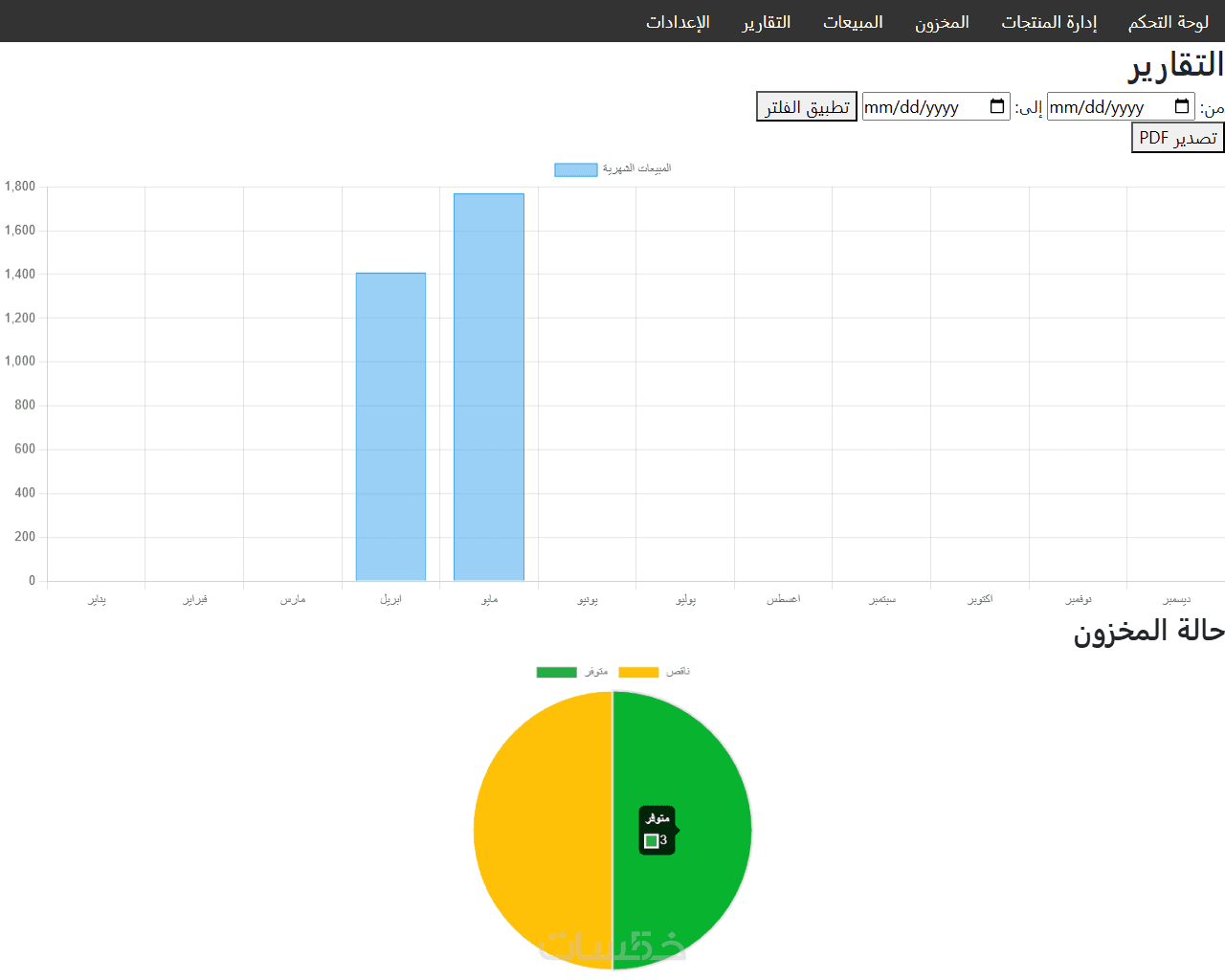Click the اكتوبر month axis label

(x=980, y=599)
